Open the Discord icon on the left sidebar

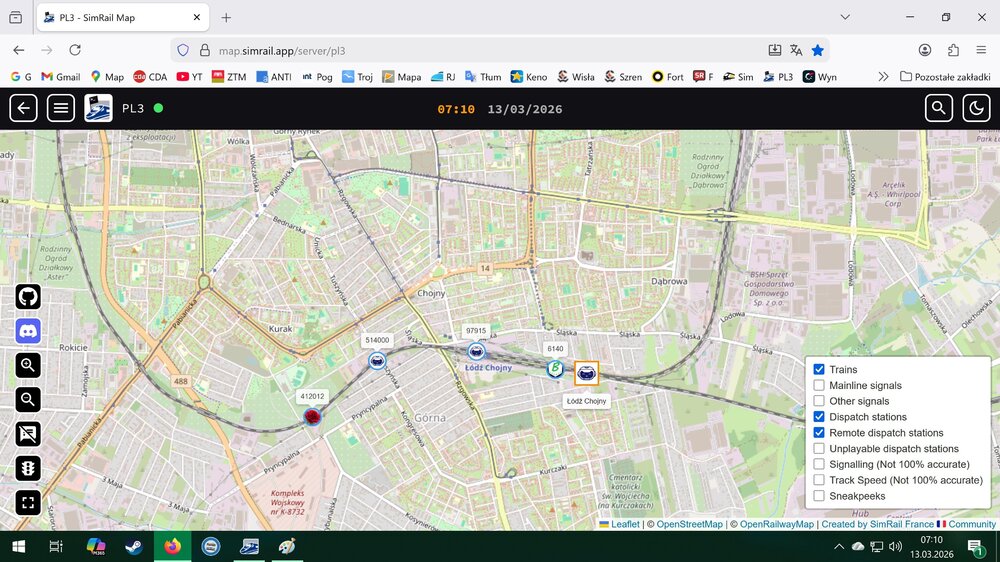(28, 331)
